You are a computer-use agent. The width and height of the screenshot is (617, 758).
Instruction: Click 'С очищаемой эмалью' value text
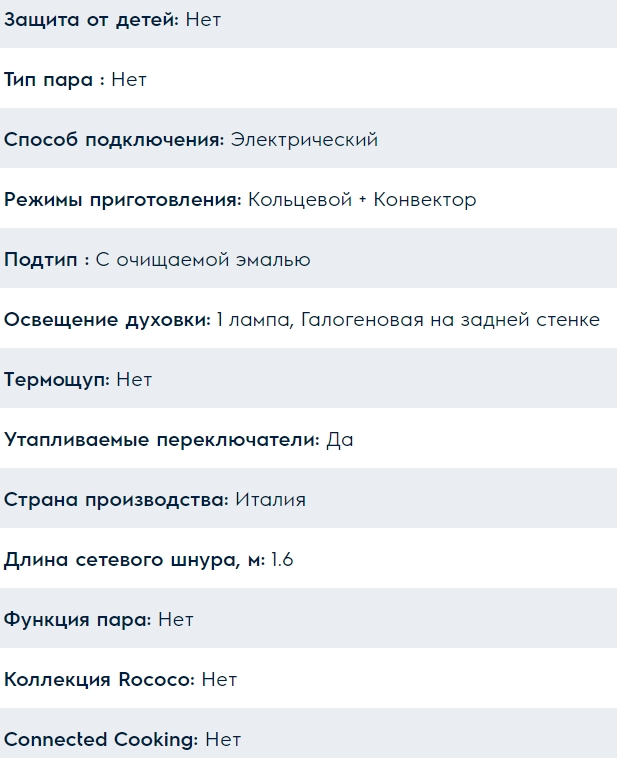pos(203,260)
